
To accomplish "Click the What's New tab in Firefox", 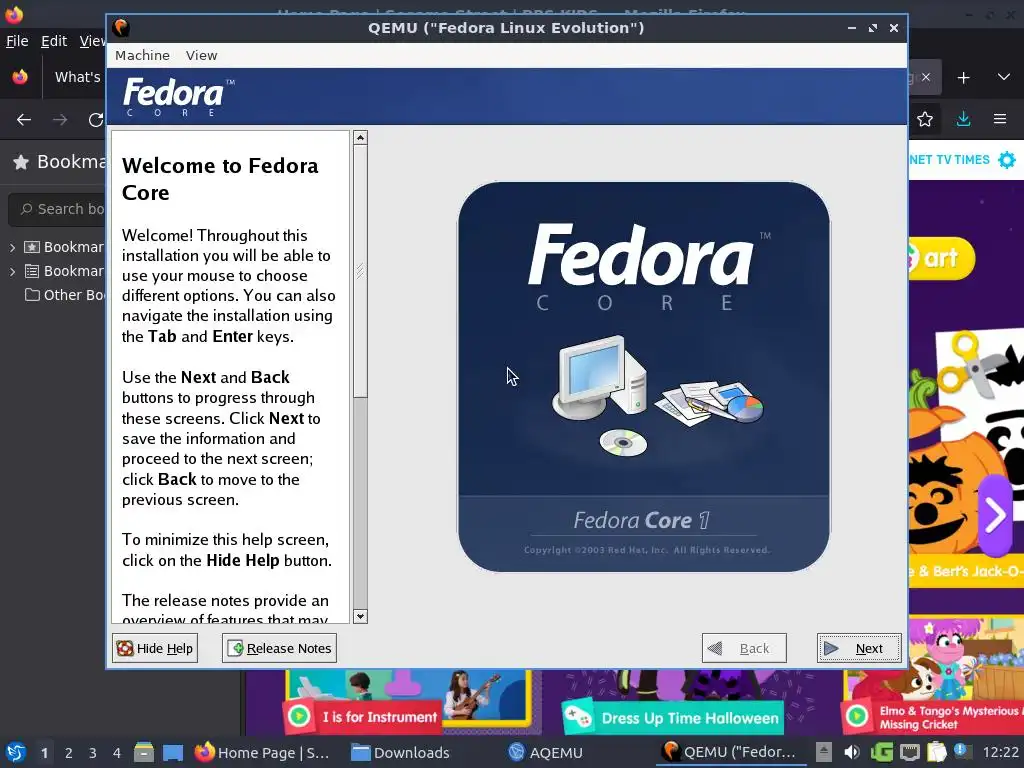I will (77, 77).
